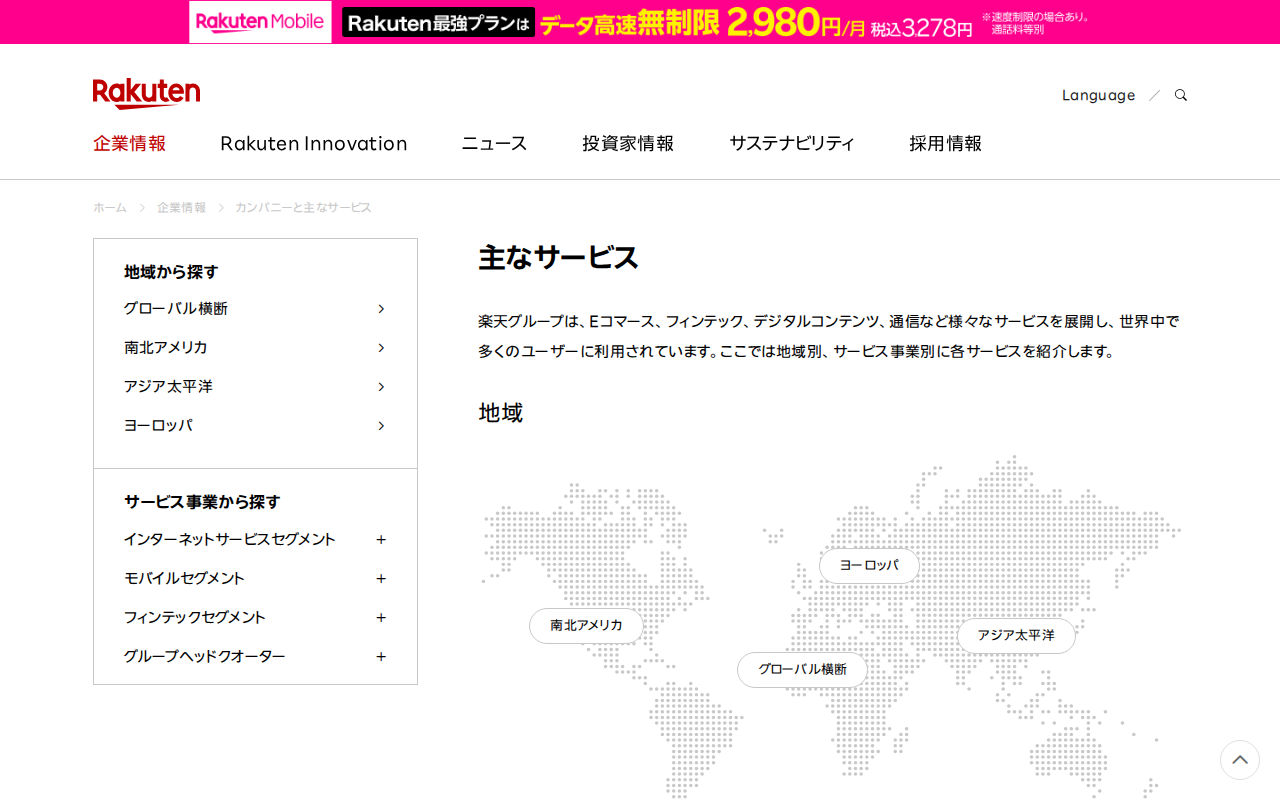This screenshot has width=1280, height=800.
Task: Select 南北アメリカ button on world map
Action: point(586,626)
